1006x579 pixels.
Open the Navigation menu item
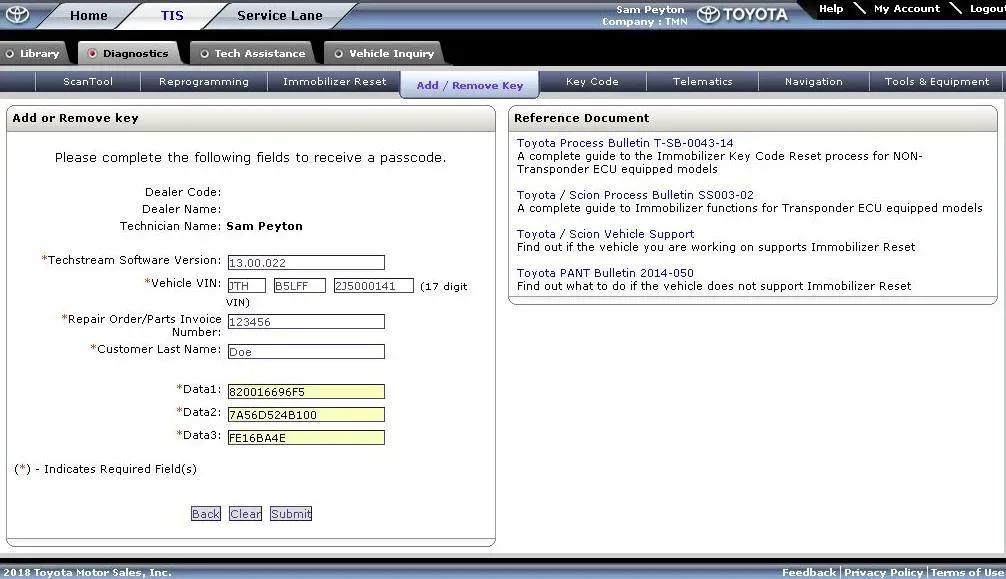[814, 82]
